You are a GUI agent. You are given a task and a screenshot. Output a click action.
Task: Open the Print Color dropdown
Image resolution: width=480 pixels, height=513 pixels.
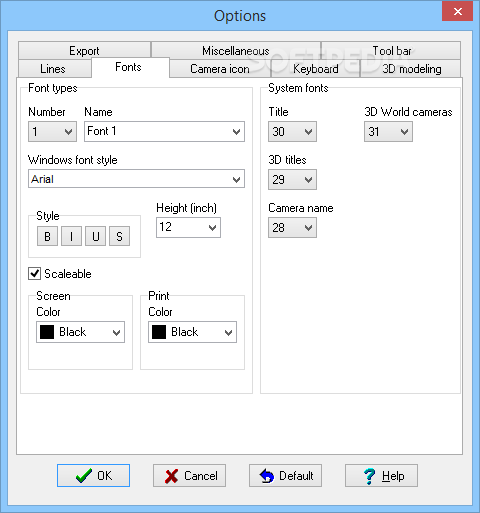click(192, 332)
